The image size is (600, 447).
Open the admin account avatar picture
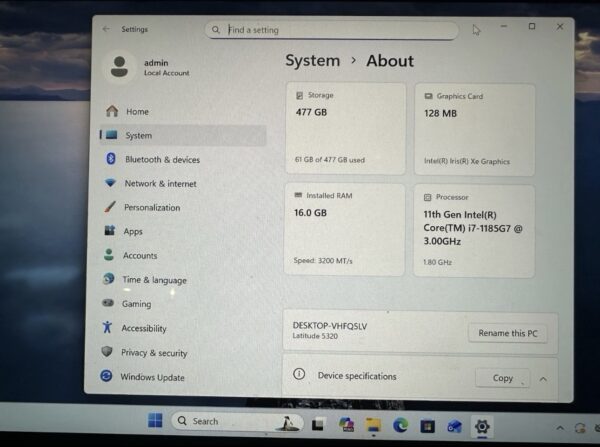tap(119, 67)
